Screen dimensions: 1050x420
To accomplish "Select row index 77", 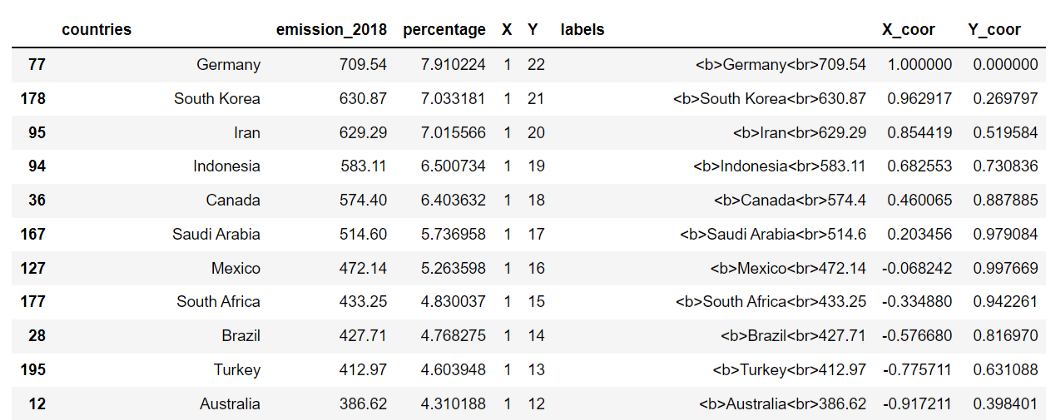I will [x=38, y=65].
